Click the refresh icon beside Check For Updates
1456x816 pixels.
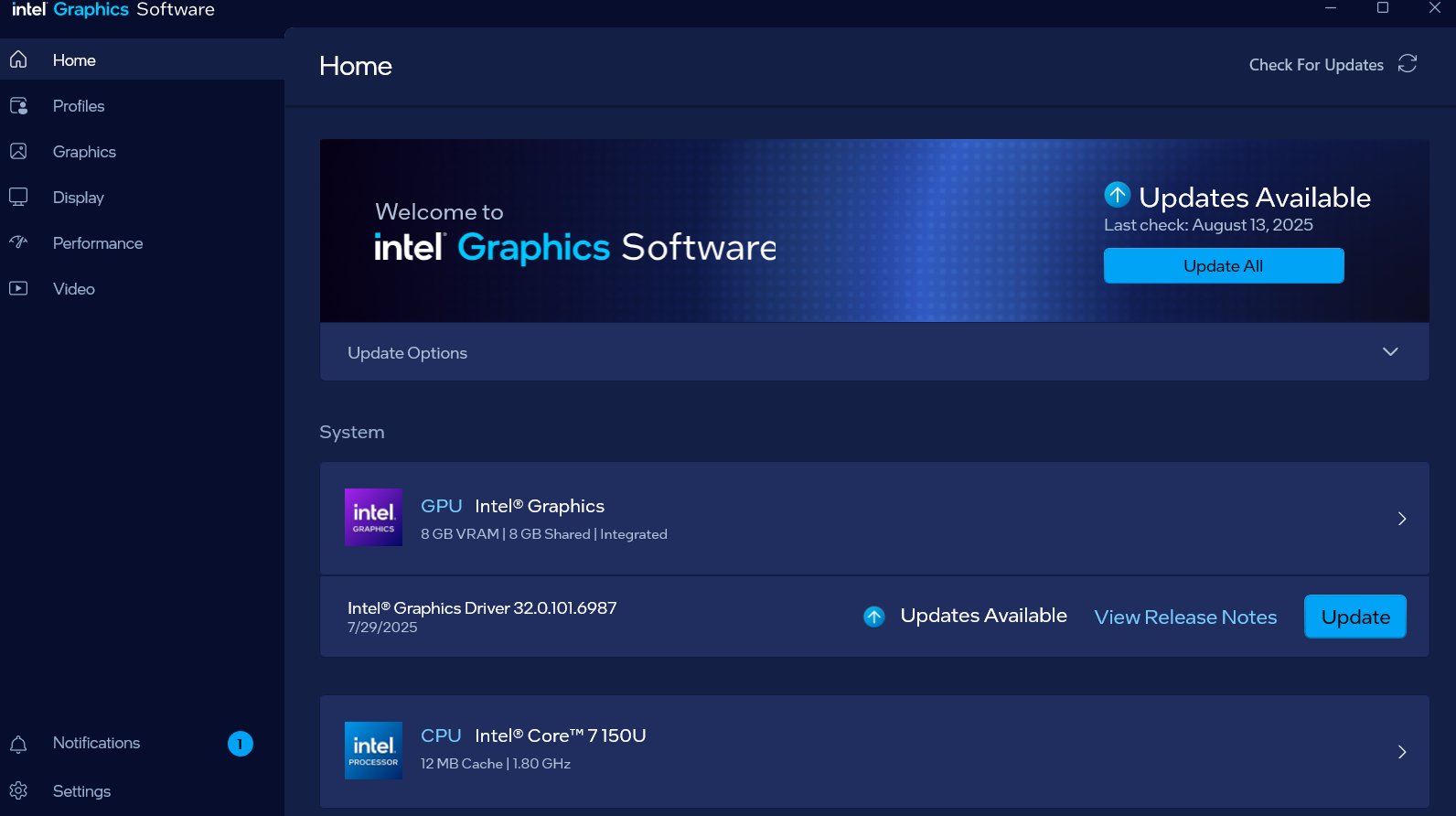pyautogui.click(x=1408, y=63)
